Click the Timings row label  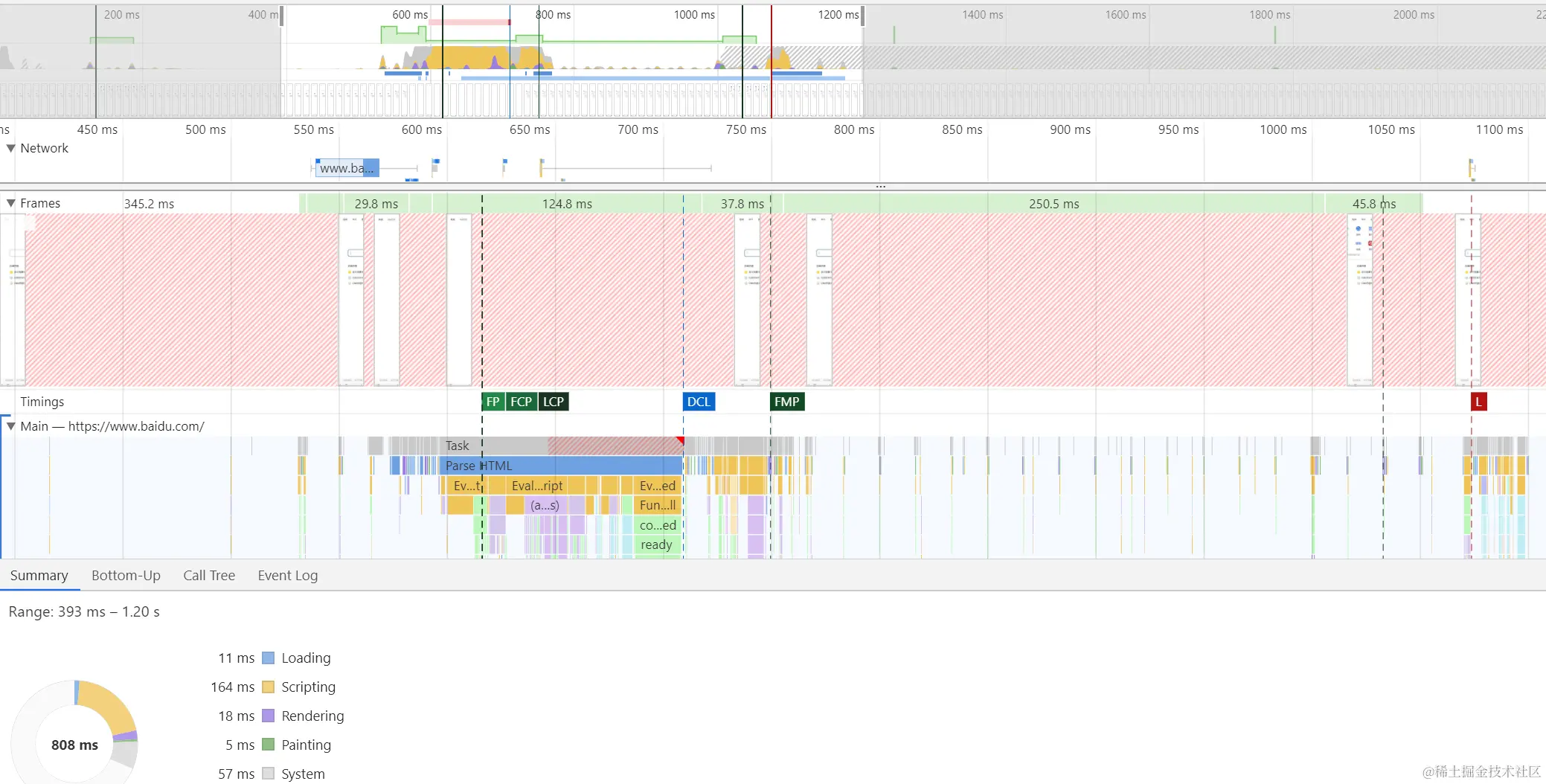[x=42, y=402]
